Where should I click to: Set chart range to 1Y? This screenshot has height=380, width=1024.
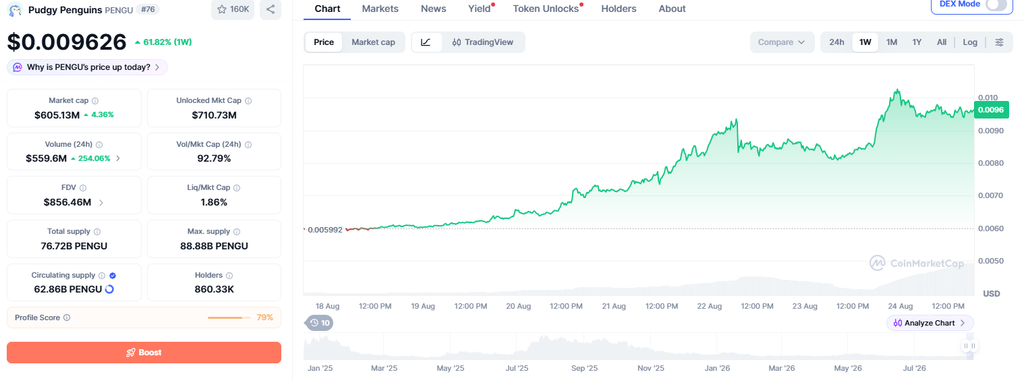coord(917,42)
